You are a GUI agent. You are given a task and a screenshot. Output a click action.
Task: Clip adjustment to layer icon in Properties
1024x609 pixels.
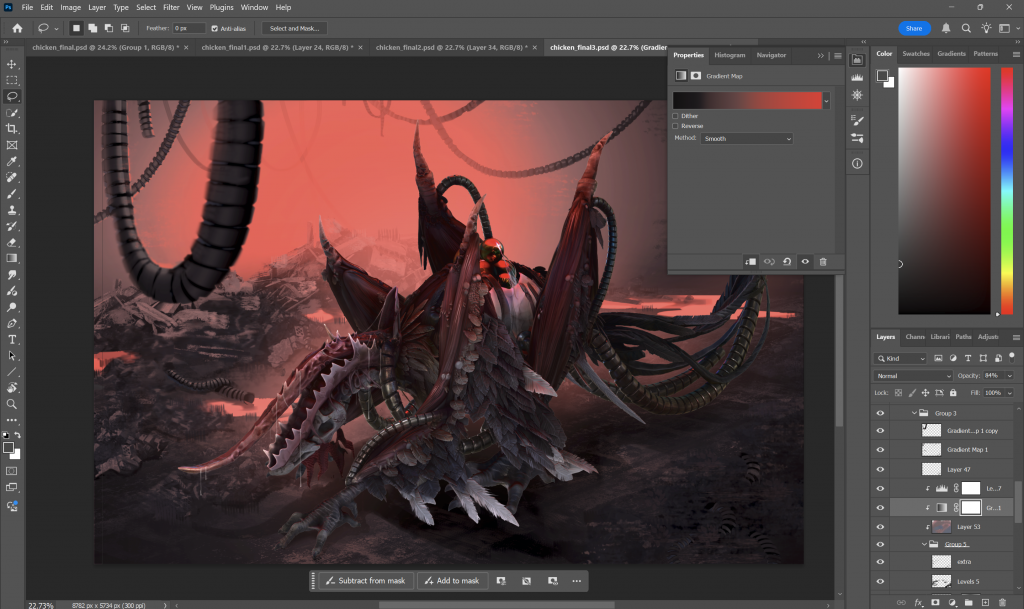tap(751, 262)
